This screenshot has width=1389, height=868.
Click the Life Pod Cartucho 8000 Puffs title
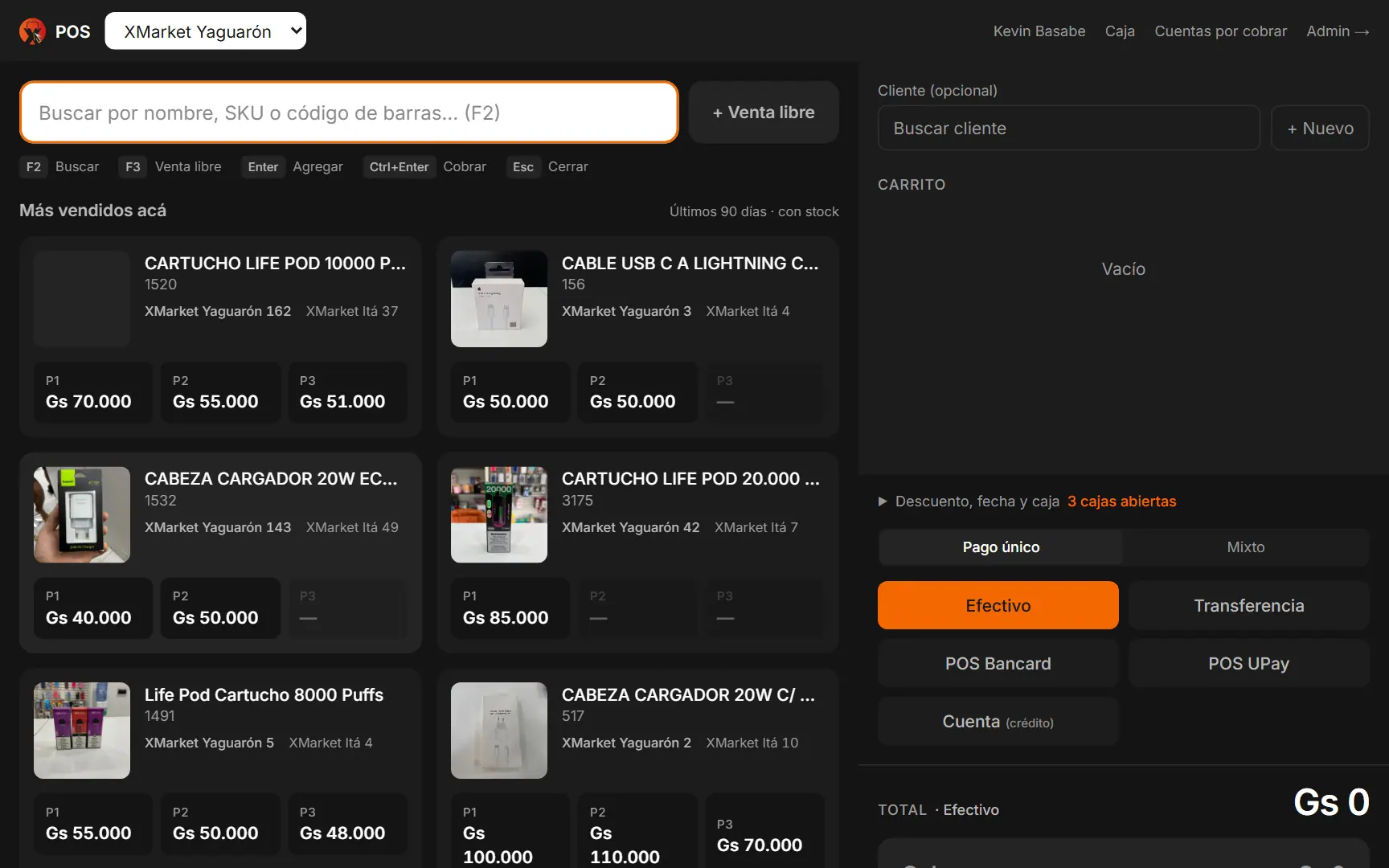tap(264, 694)
